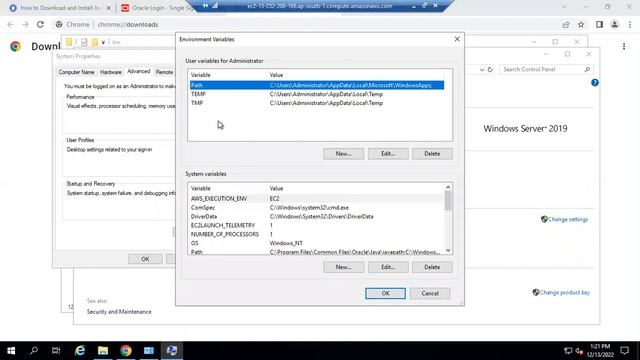Click Change product key link

click(x=564, y=293)
